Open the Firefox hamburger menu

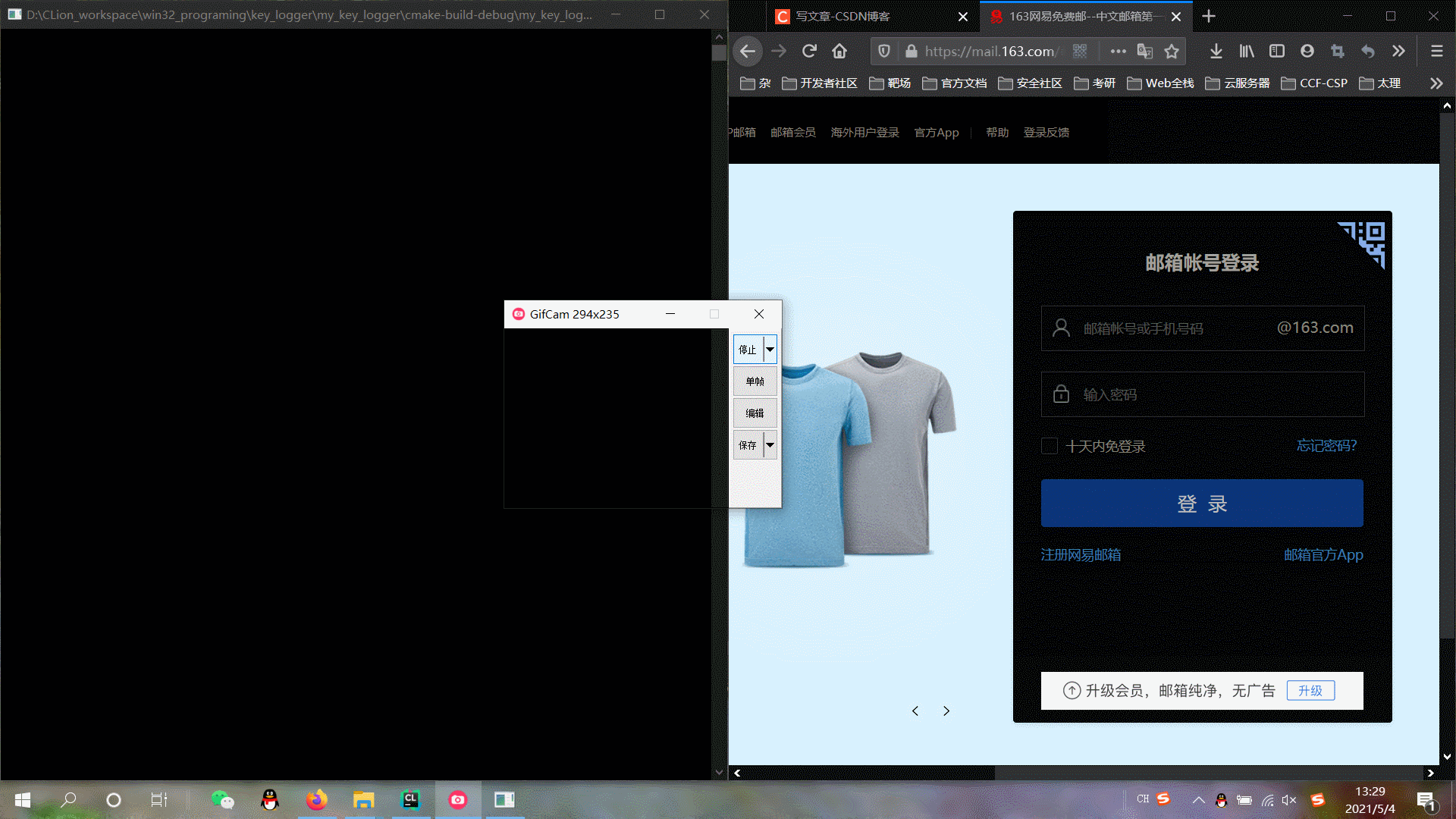tap(1436, 51)
